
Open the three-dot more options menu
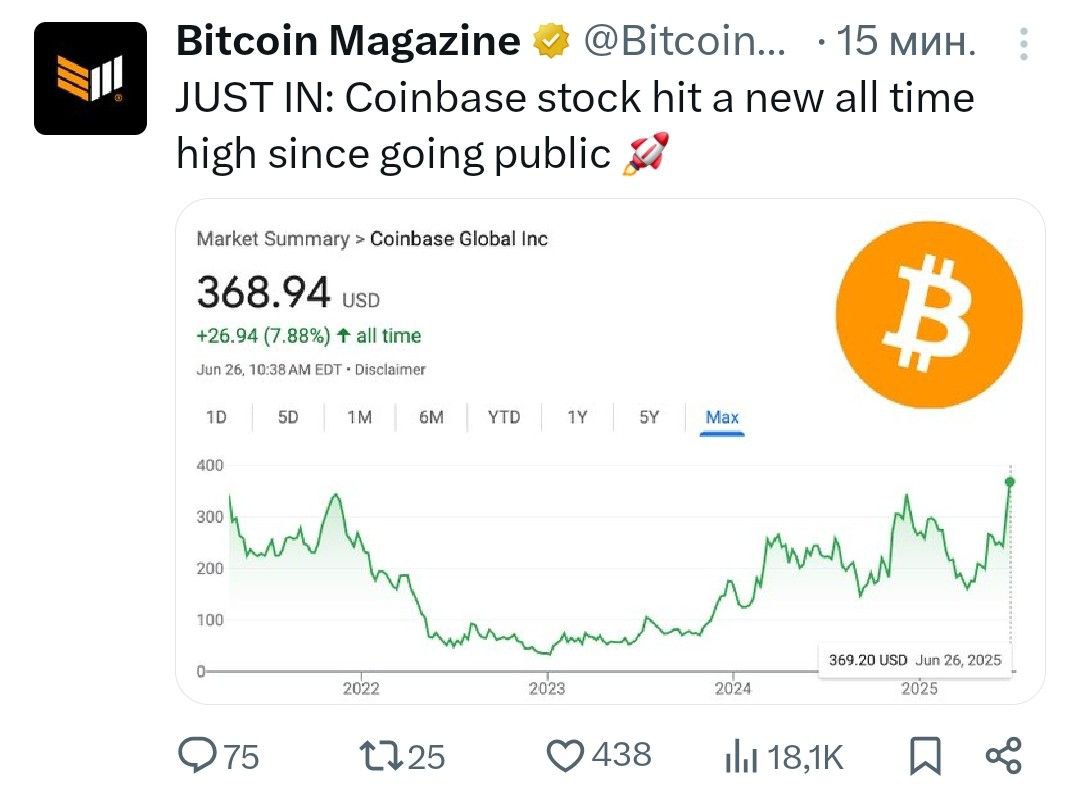point(1024,43)
